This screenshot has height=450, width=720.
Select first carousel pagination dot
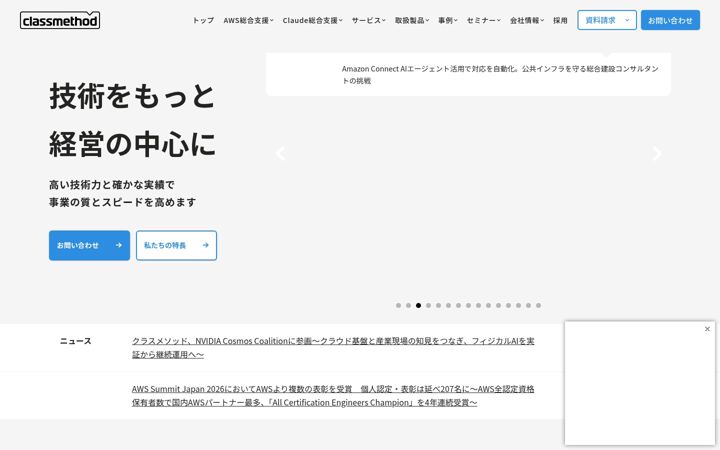[398, 305]
